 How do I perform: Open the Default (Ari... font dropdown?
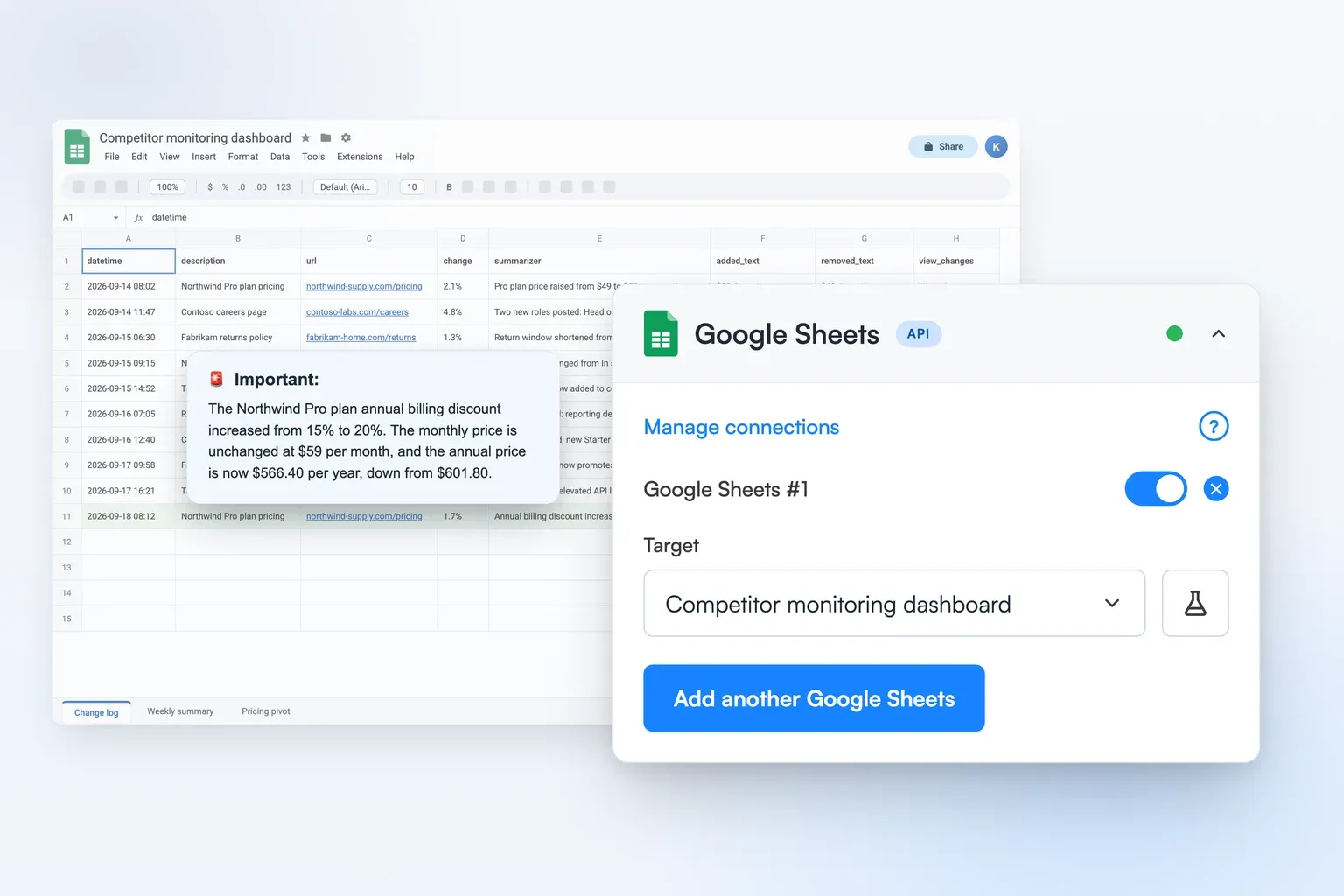(x=346, y=186)
